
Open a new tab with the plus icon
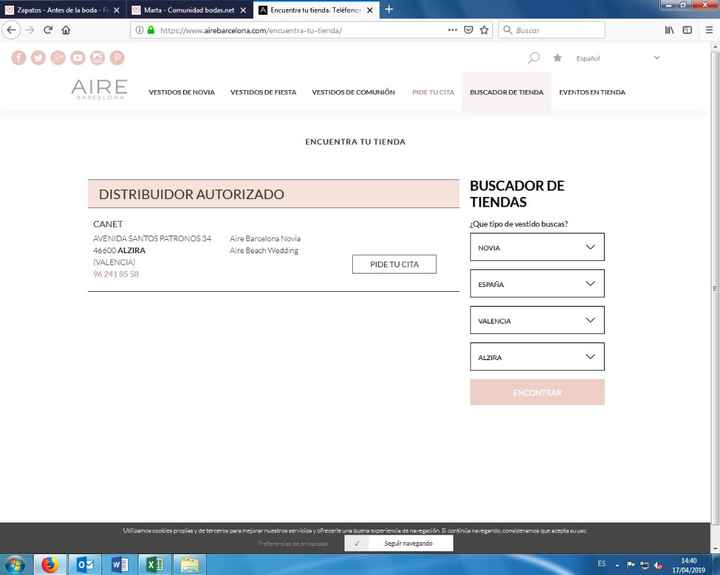pyautogui.click(x=389, y=9)
